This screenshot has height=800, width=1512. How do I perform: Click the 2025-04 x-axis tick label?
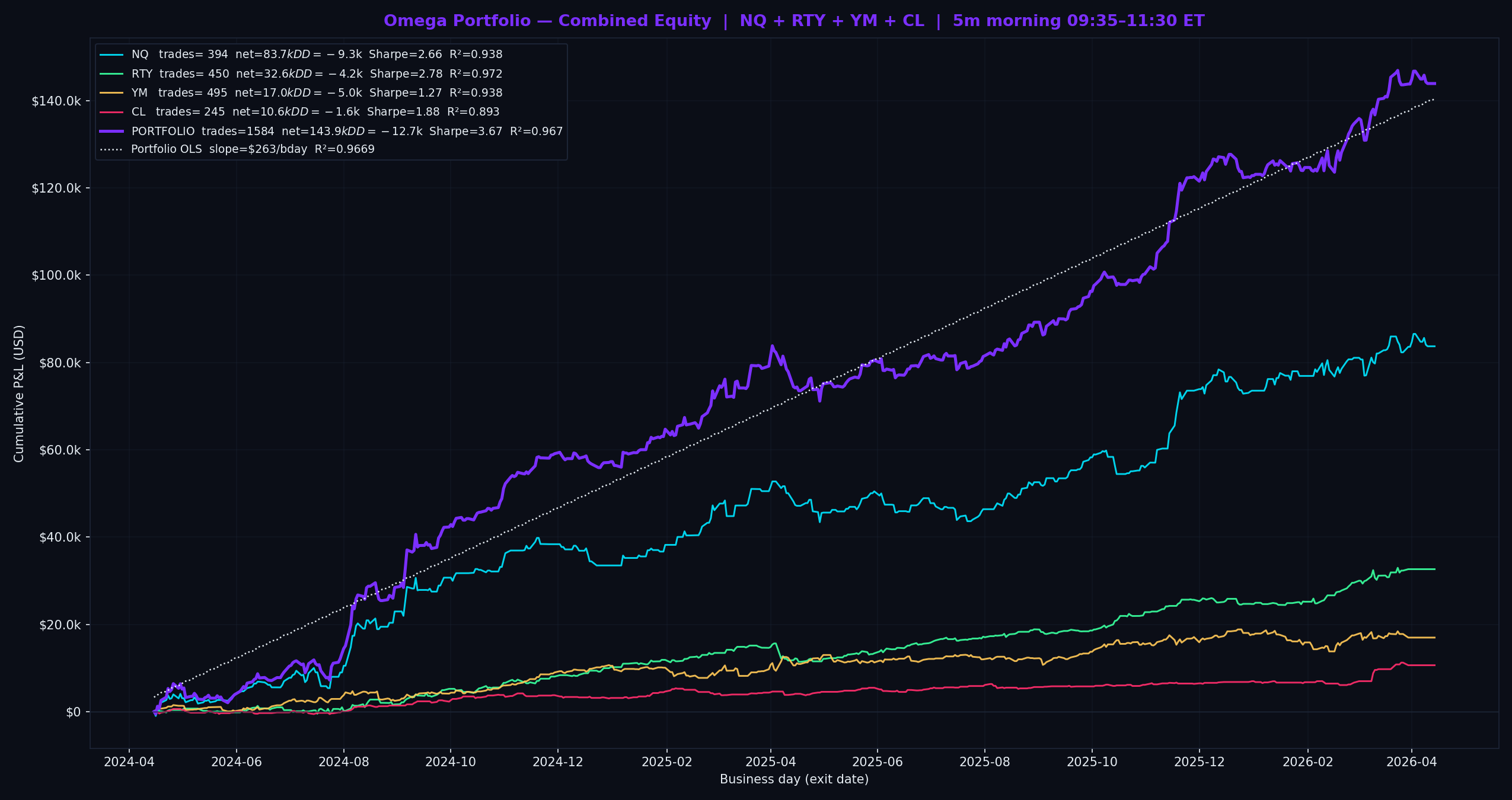pos(771,762)
